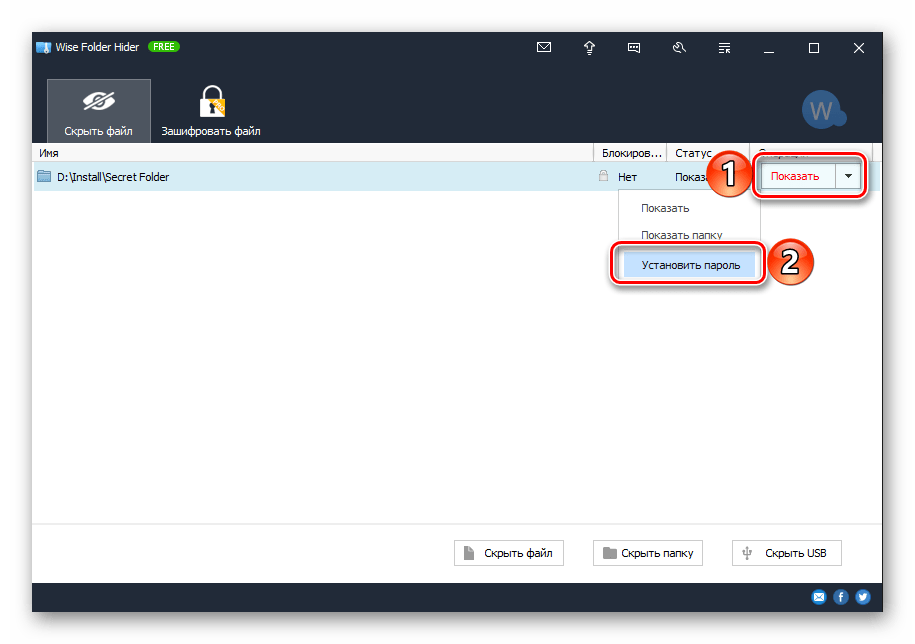Click the blue email icon in status bar
Viewport: 915px width, 644px height.
click(x=819, y=597)
